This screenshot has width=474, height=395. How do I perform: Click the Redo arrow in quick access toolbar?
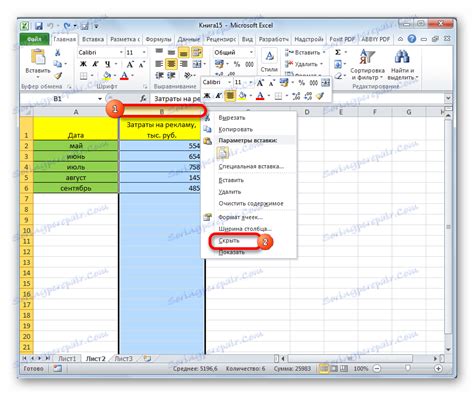click(x=67, y=26)
